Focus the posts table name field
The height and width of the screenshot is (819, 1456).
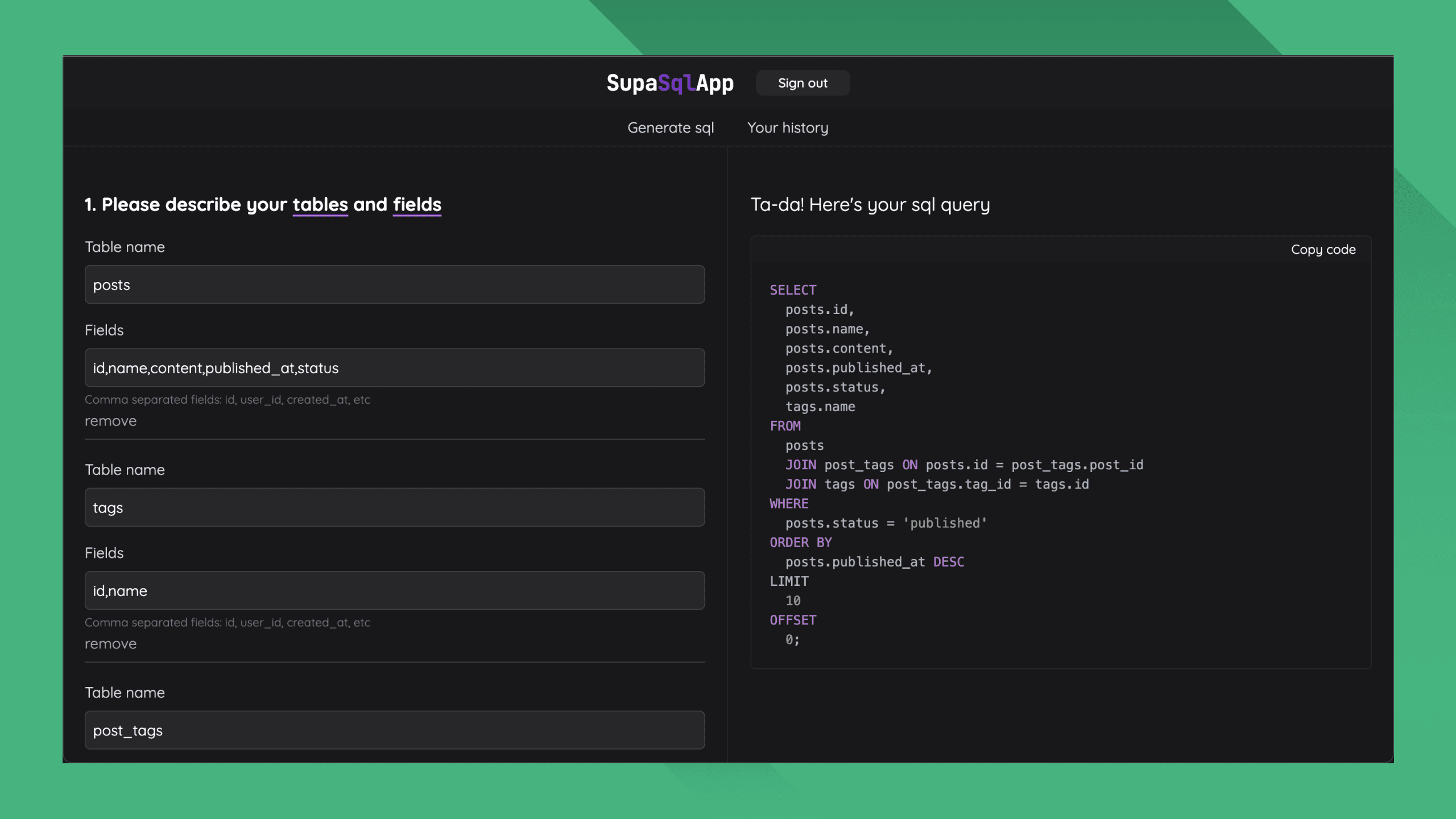(394, 284)
